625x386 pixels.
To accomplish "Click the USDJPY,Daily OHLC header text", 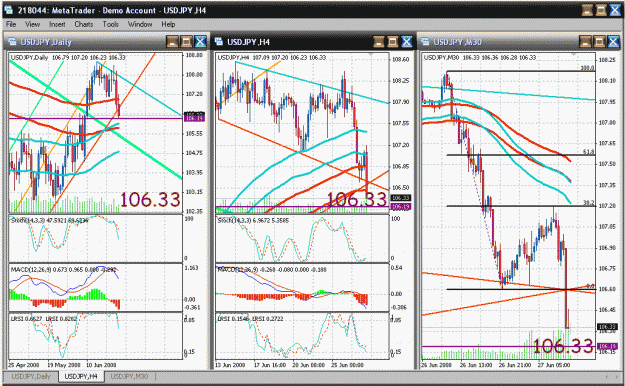I will click(68, 57).
